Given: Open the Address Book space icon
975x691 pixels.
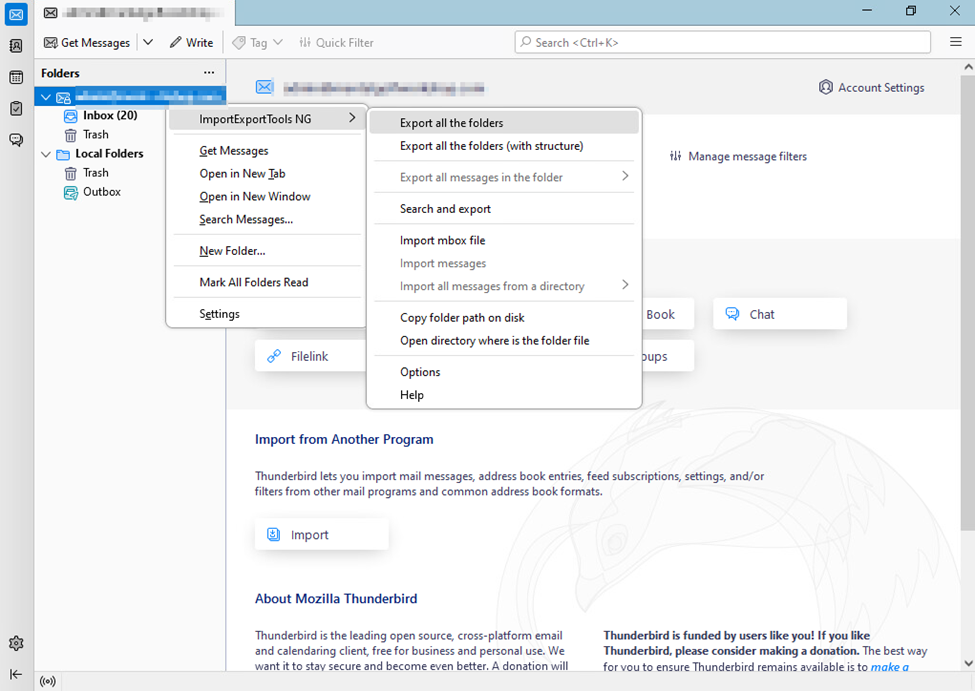Looking at the screenshot, I should coord(16,46).
